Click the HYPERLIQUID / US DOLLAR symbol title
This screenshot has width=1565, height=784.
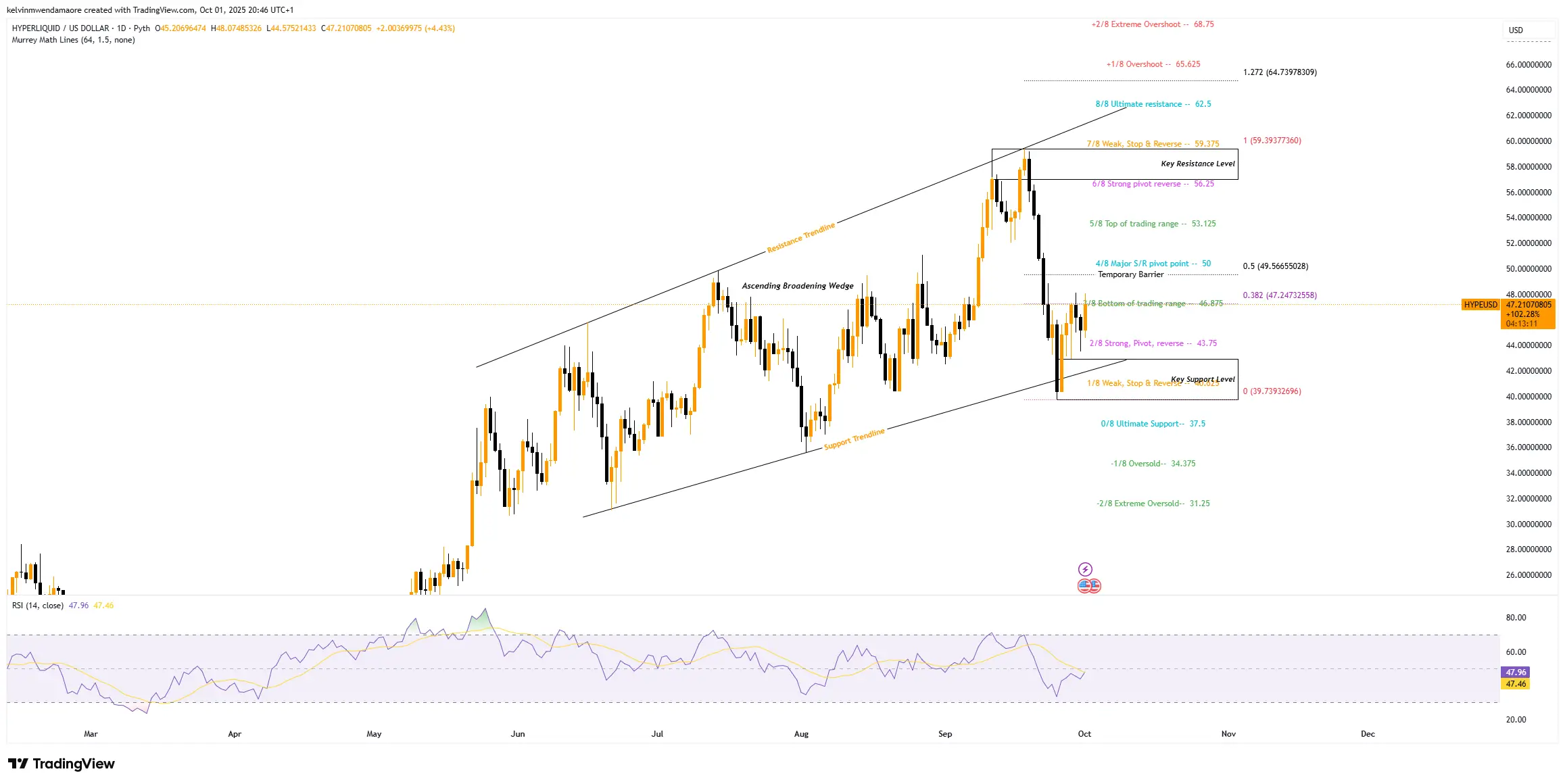coord(61,28)
